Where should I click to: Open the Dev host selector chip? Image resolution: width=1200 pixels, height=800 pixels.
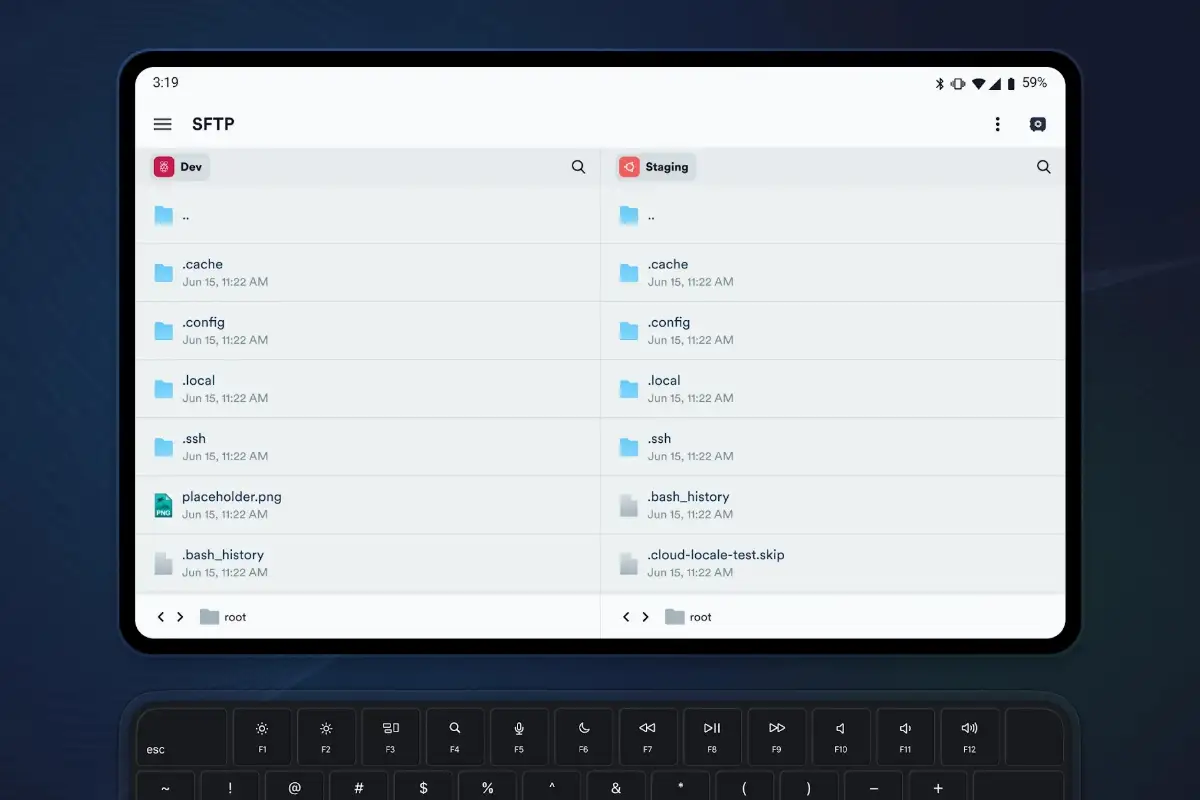pyautogui.click(x=180, y=167)
